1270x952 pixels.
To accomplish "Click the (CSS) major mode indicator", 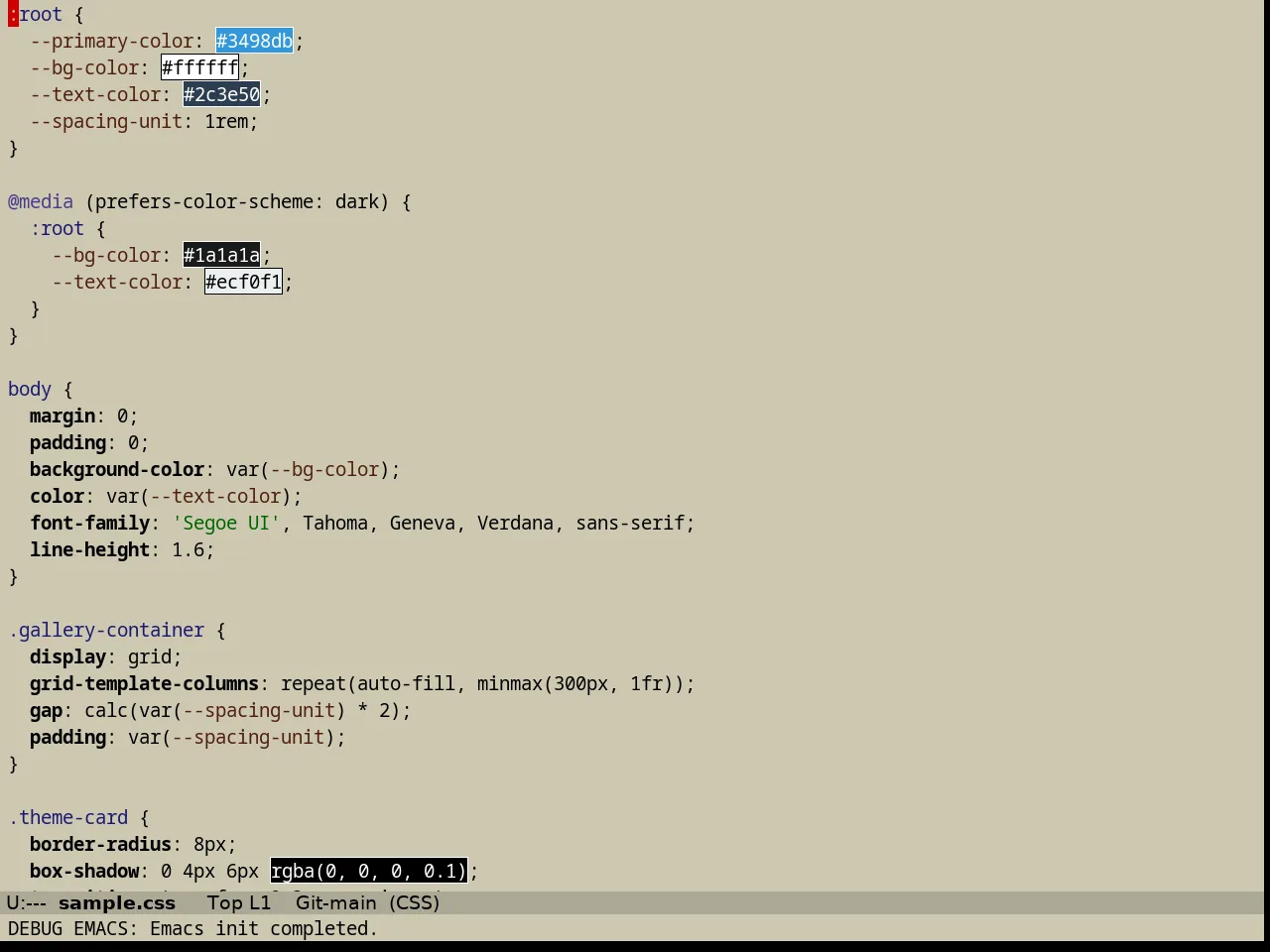I will point(415,902).
